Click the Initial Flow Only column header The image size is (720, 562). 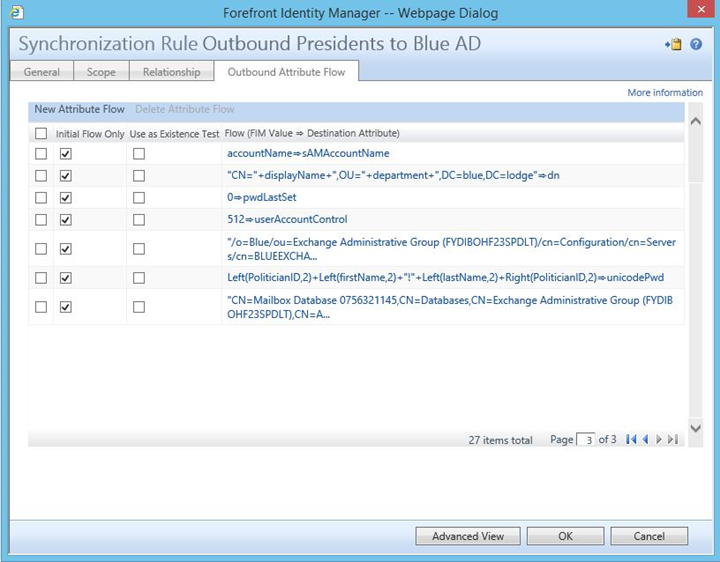click(x=90, y=134)
